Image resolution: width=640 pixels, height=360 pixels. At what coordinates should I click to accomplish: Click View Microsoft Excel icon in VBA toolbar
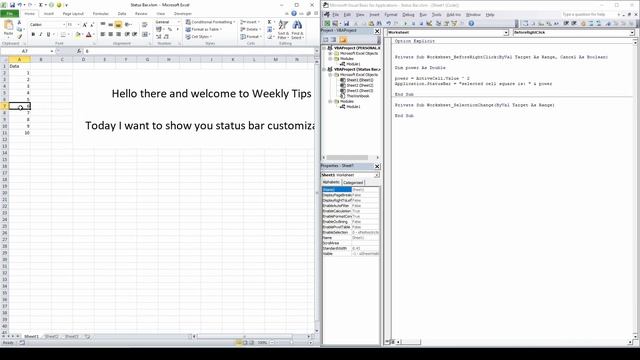(x=327, y=23)
